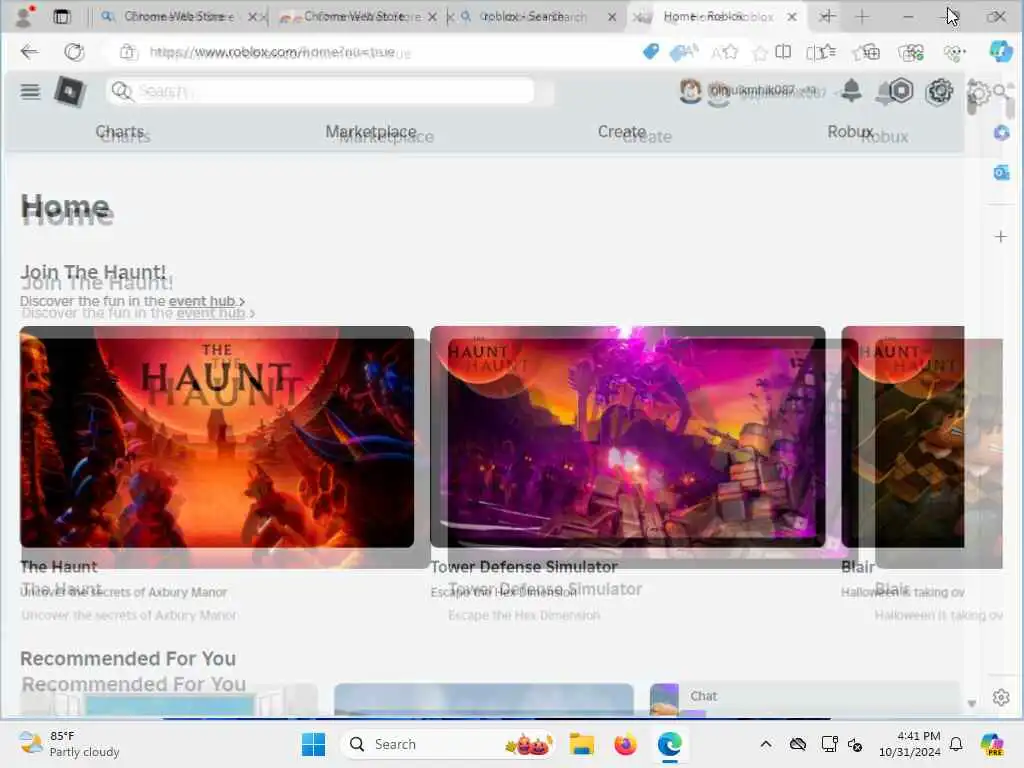Go to the Marketplace page
This screenshot has height=768, width=1024.
[x=370, y=132]
